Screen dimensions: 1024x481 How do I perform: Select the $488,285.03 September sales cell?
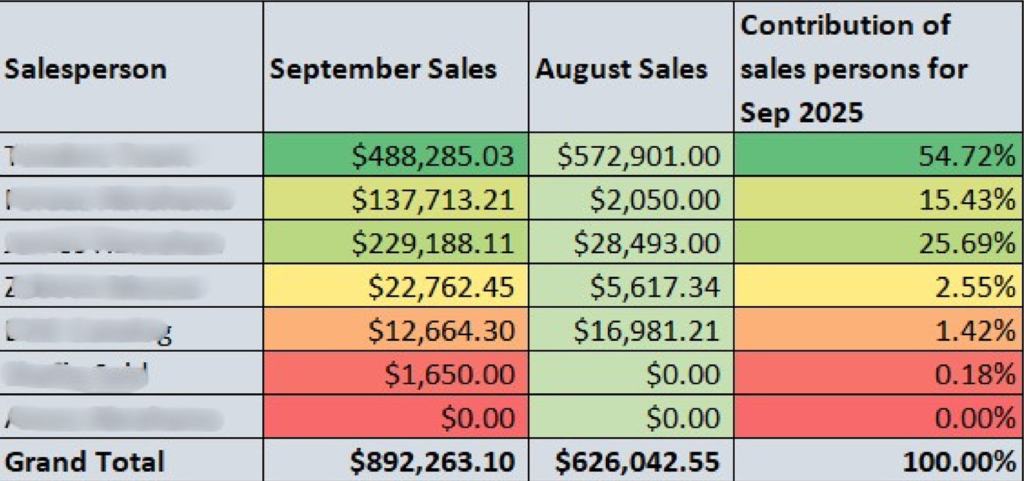(433, 155)
